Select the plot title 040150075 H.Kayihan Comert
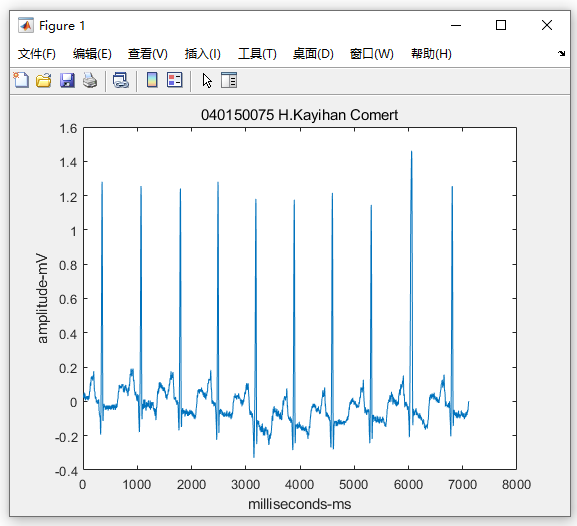Image resolution: width=577 pixels, height=526 pixels. 299,115
